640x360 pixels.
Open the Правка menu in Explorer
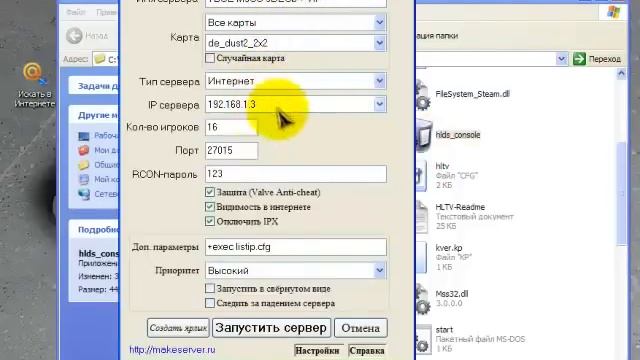[106, 12]
